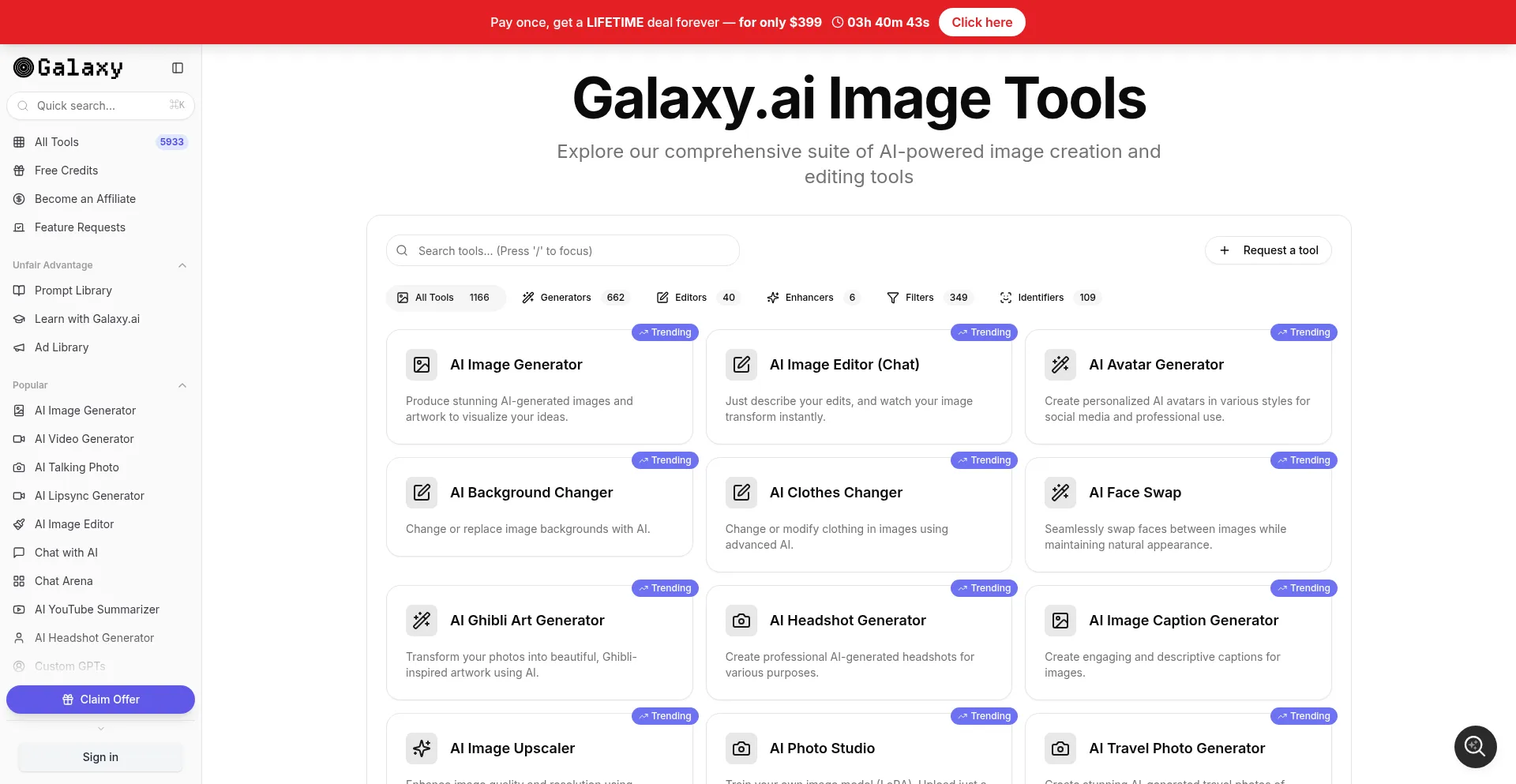The width and height of the screenshot is (1516, 784).
Task: Click the AI Video Generator camera icon in sidebar
Action: [x=19, y=439]
